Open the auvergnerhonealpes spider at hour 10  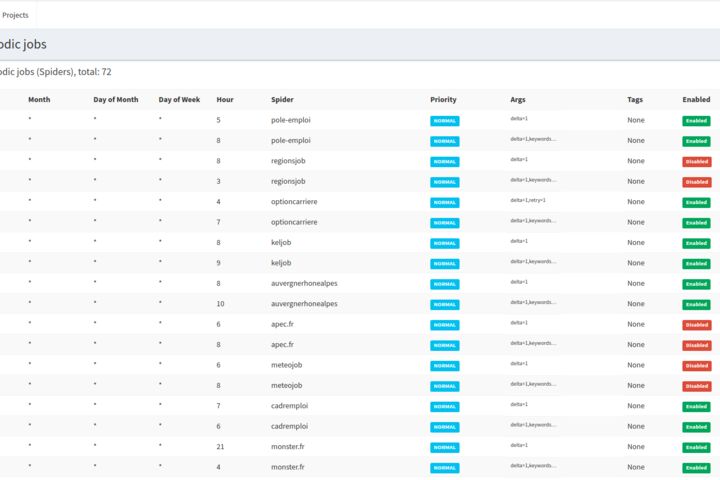pyautogui.click(x=304, y=304)
